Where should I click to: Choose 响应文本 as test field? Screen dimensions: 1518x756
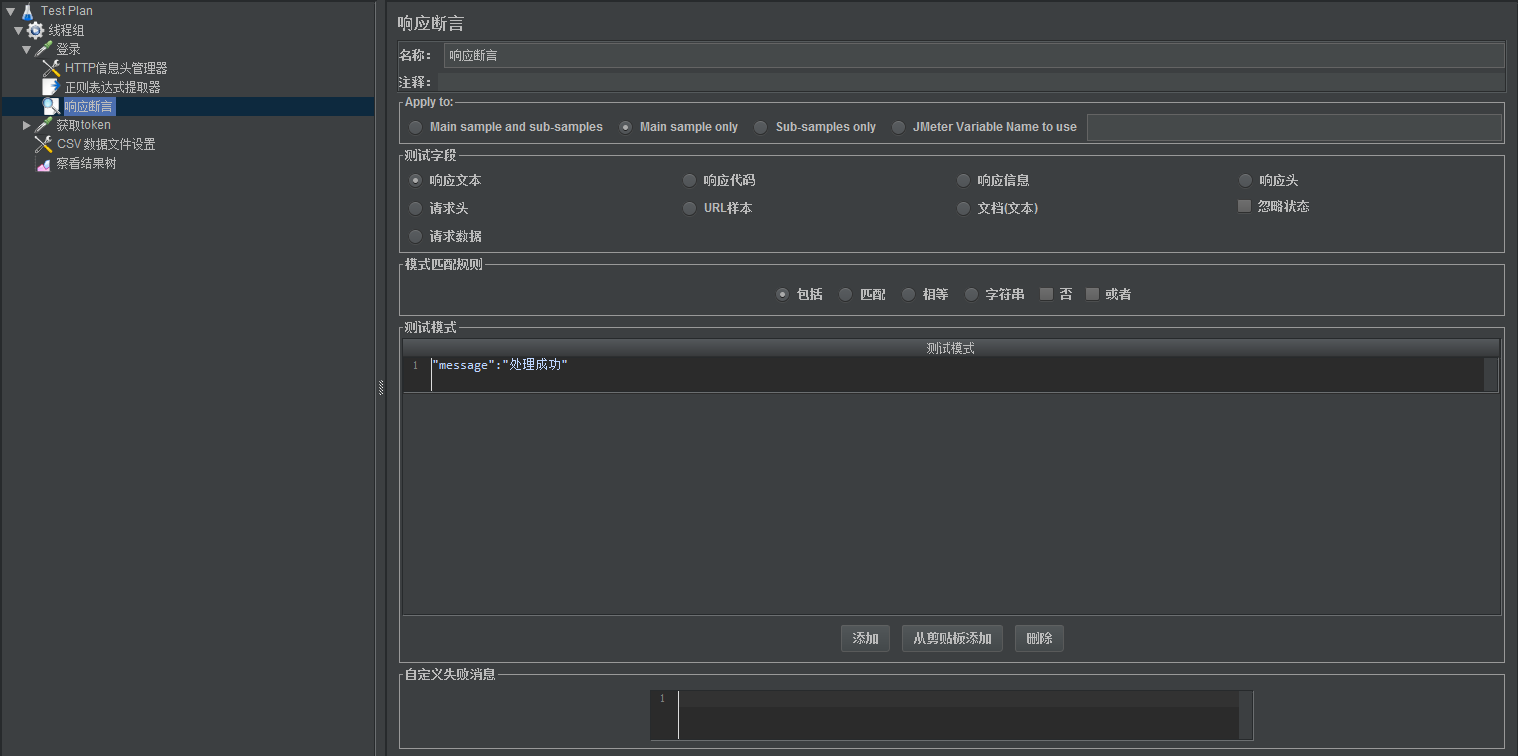coord(445,180)
